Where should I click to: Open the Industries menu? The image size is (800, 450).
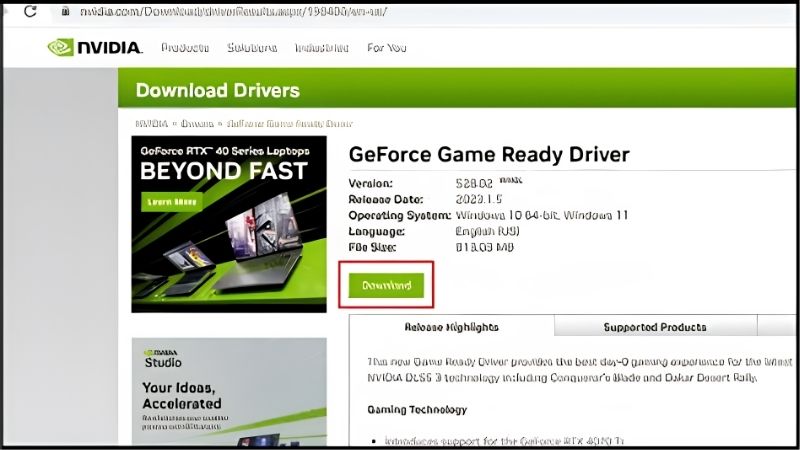[x=321, y=47]
